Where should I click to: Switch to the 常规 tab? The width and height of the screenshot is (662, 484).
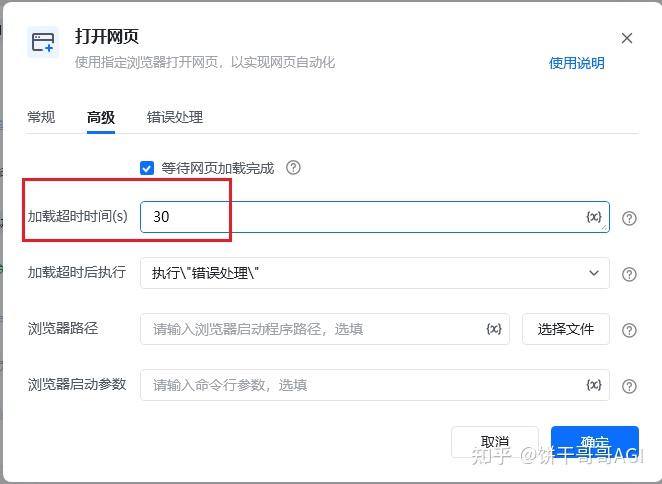click(41, 117)
